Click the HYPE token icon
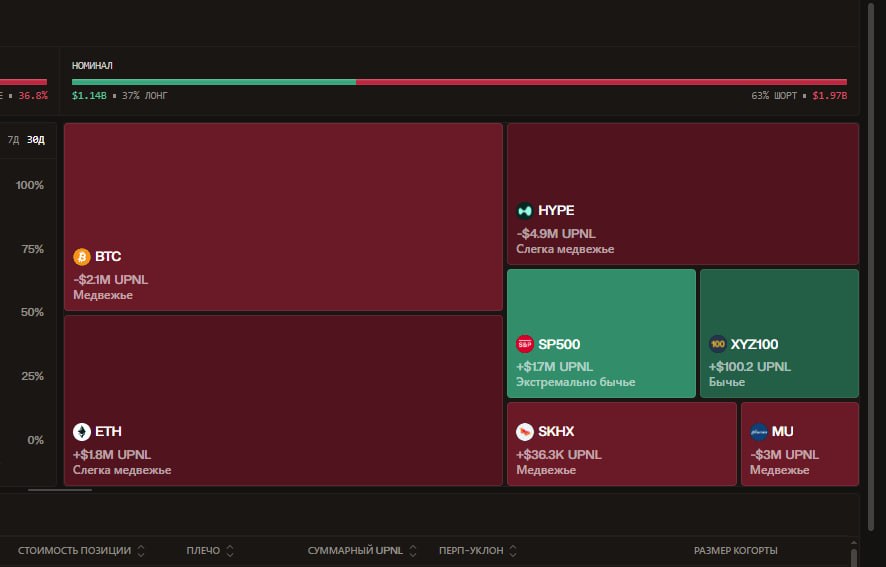The width and height of the screenshot is (886, 567). pos(525,211)
